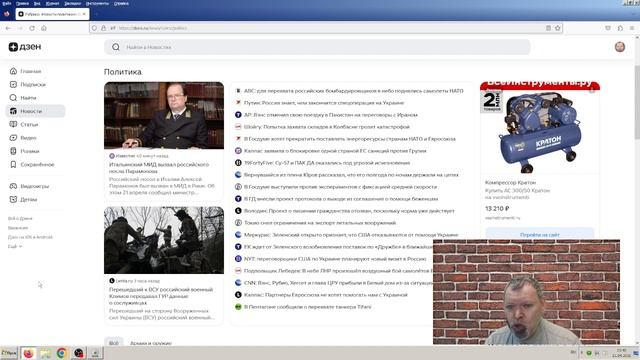Click browser back arrow
640x360 pixels.
pyautogui.click(x=8, y=28)
